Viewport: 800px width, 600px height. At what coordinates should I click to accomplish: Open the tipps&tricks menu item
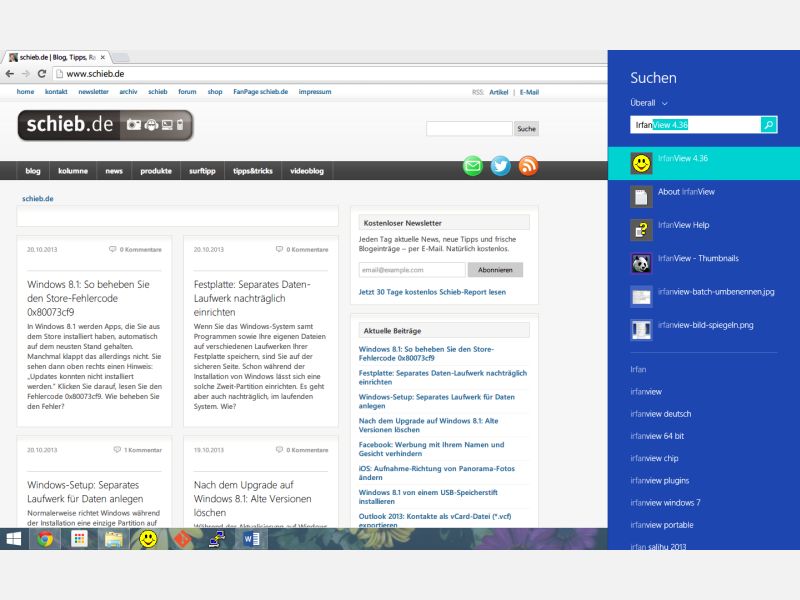click(x=253, y=171)
